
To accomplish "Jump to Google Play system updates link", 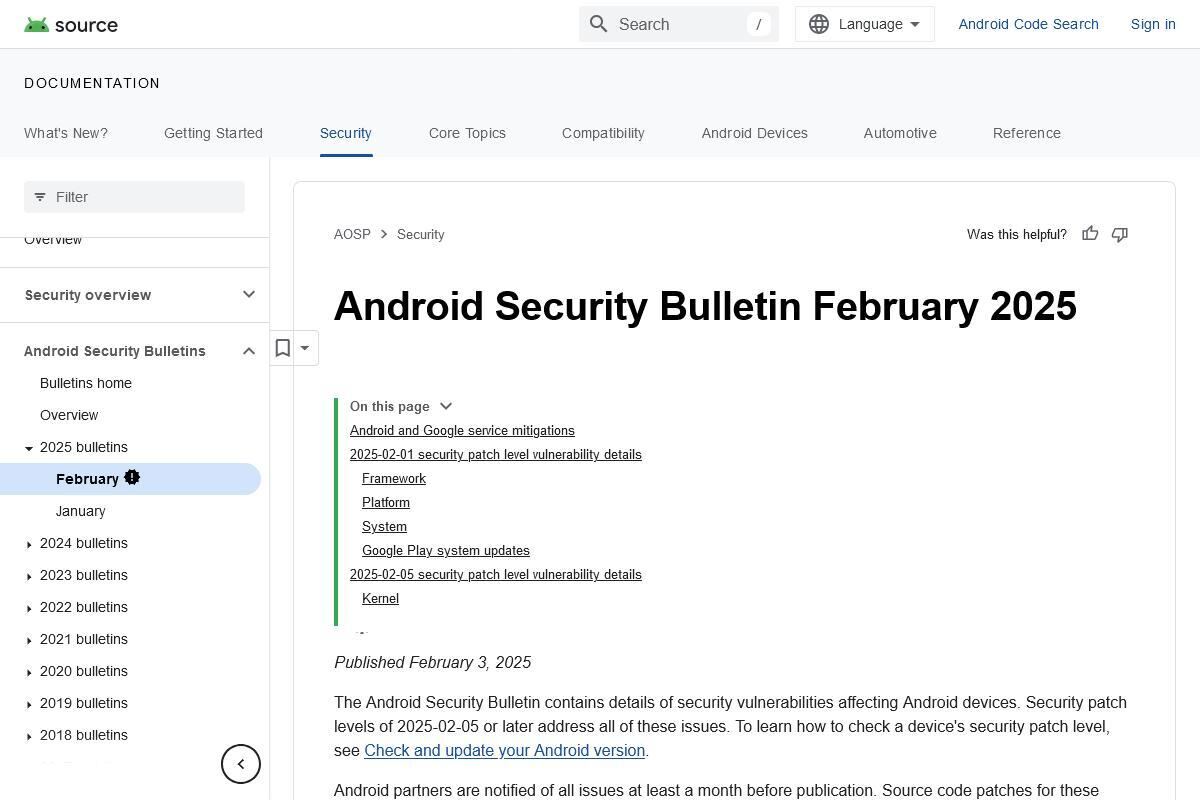I will click(446, 550).
